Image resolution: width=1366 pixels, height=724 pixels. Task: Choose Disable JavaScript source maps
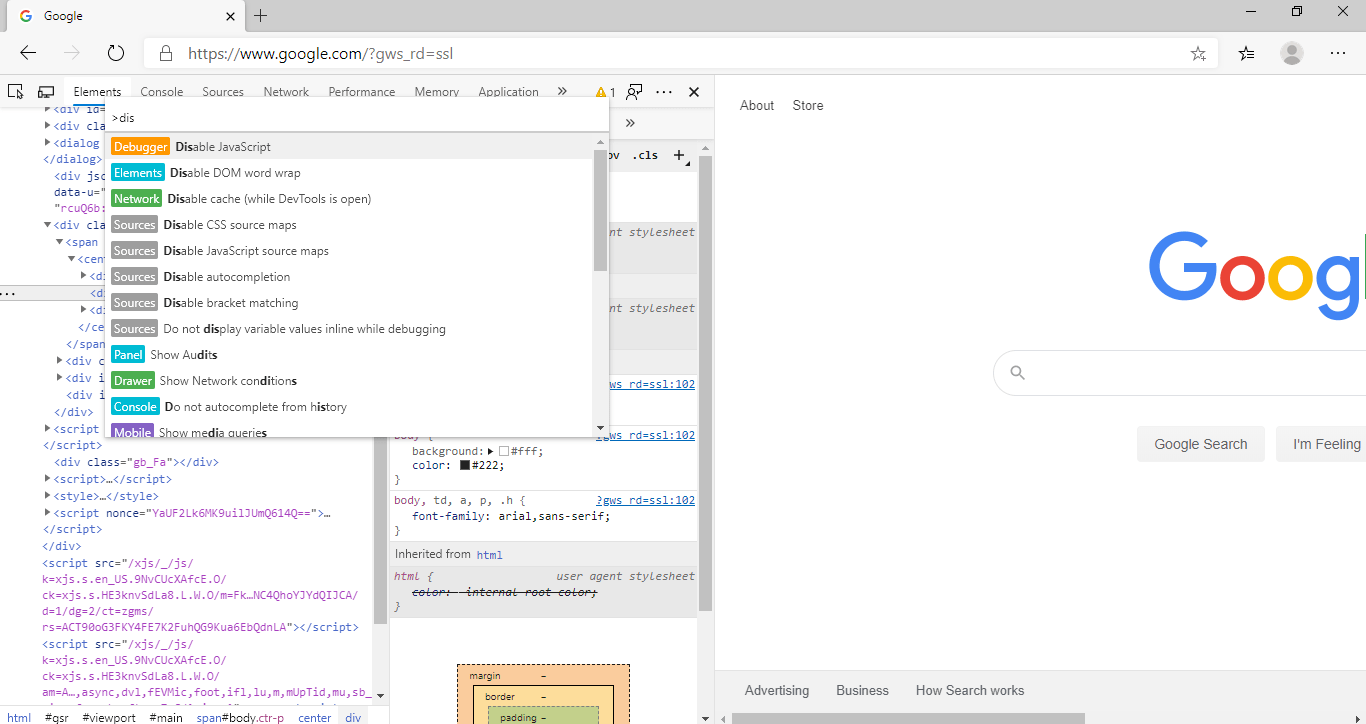pyautogui.click(x=349, y=251)
